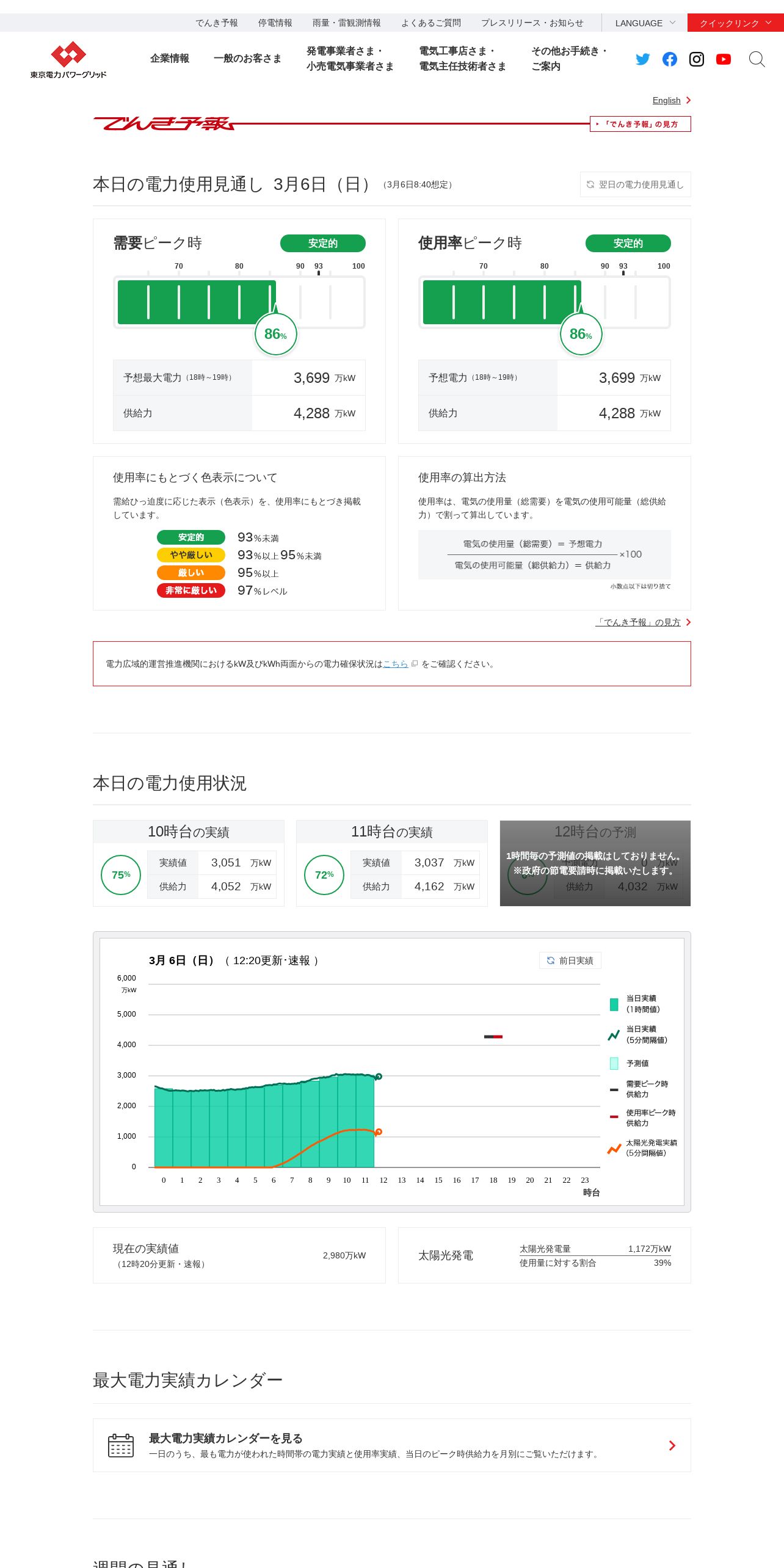Screen dimensions: 784x1568
Task: Click 2,980万kW 現在の実績値
Action: tap(344, 1255)
